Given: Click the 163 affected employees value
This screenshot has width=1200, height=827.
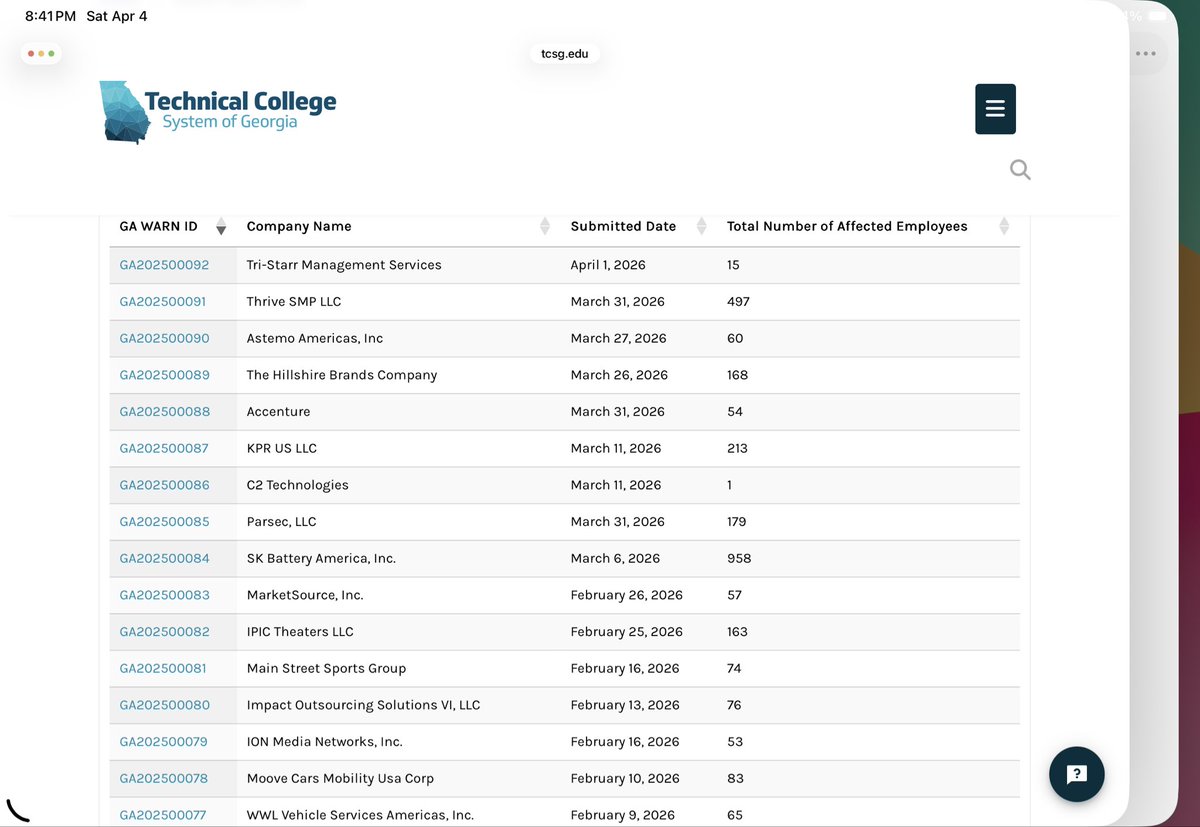Looking at the screenshot, I should click(737, 631).
